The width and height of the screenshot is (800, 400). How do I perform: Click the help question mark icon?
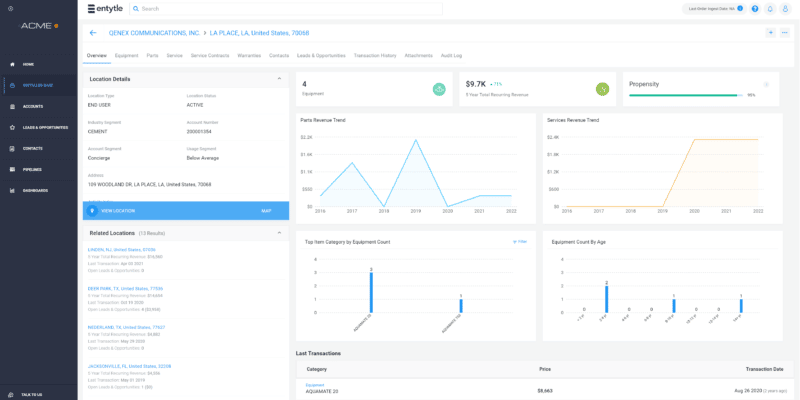click(755, 9)
